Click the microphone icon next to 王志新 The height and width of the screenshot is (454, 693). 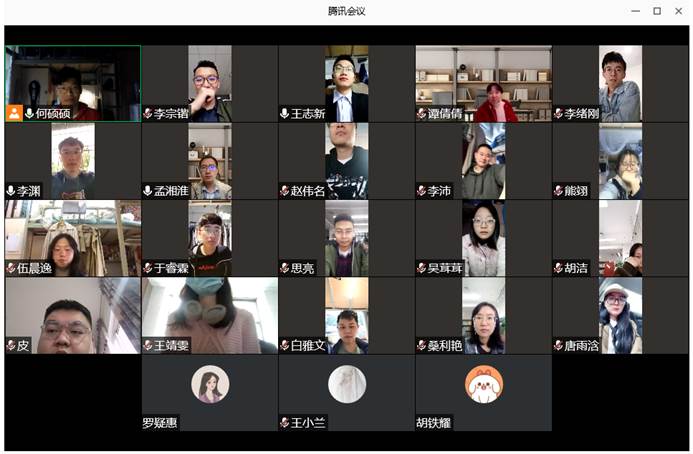[285, 114]
